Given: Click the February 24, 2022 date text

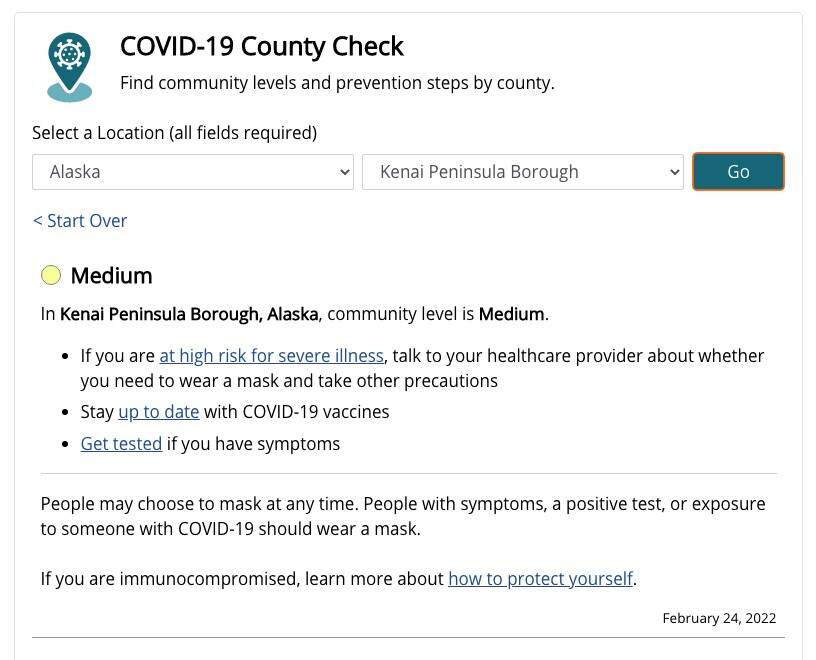Looking at the screenshot, I should pyautogui.click(x=719, y=618).
